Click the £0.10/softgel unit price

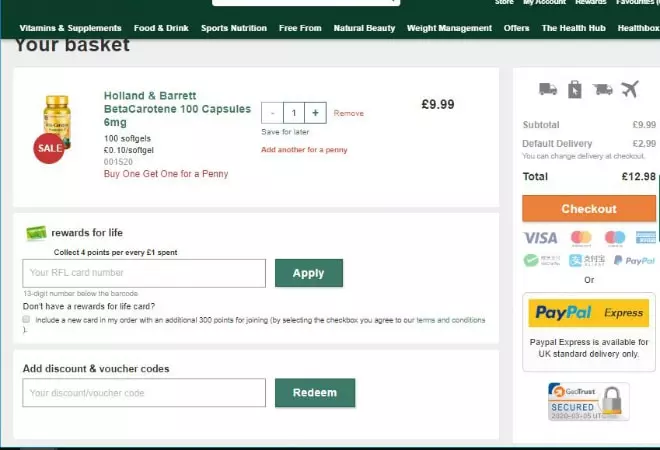click(129, 150)
